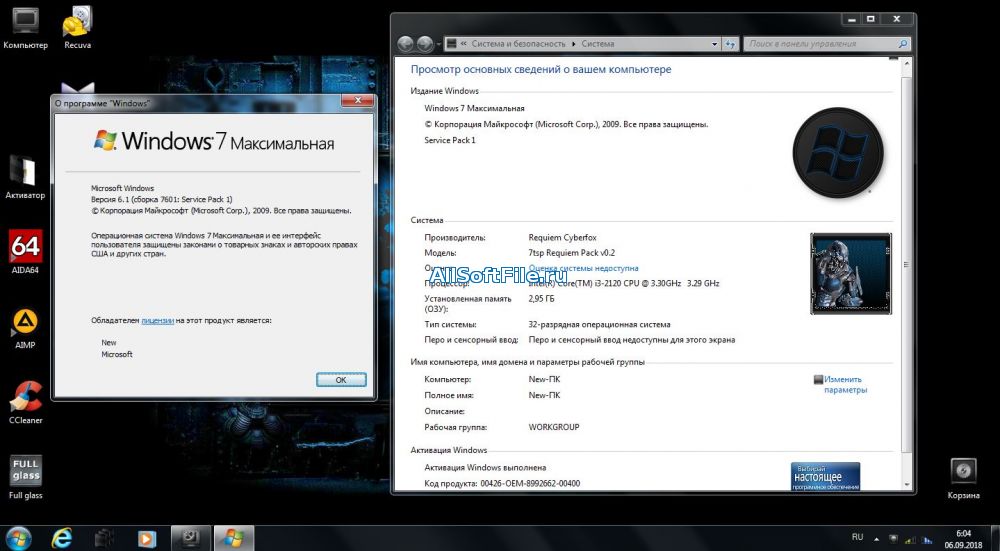
Task: Expand the address bar history dropdown
Action: point(714,44)
